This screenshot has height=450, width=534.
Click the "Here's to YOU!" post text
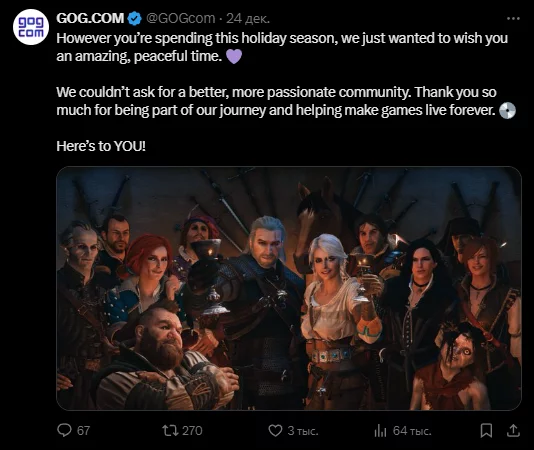(x=101, y=146)
